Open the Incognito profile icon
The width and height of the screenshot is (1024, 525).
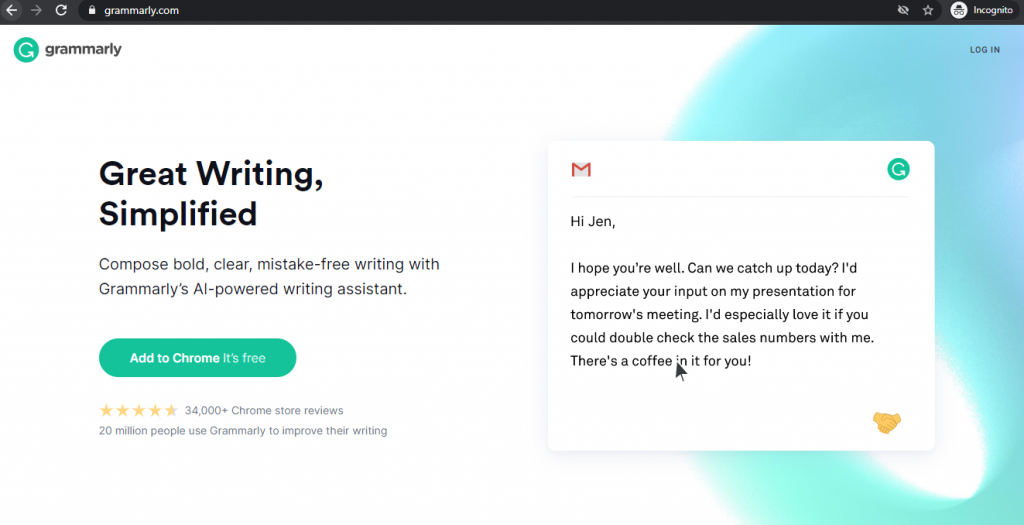click(x=959, y=10)
